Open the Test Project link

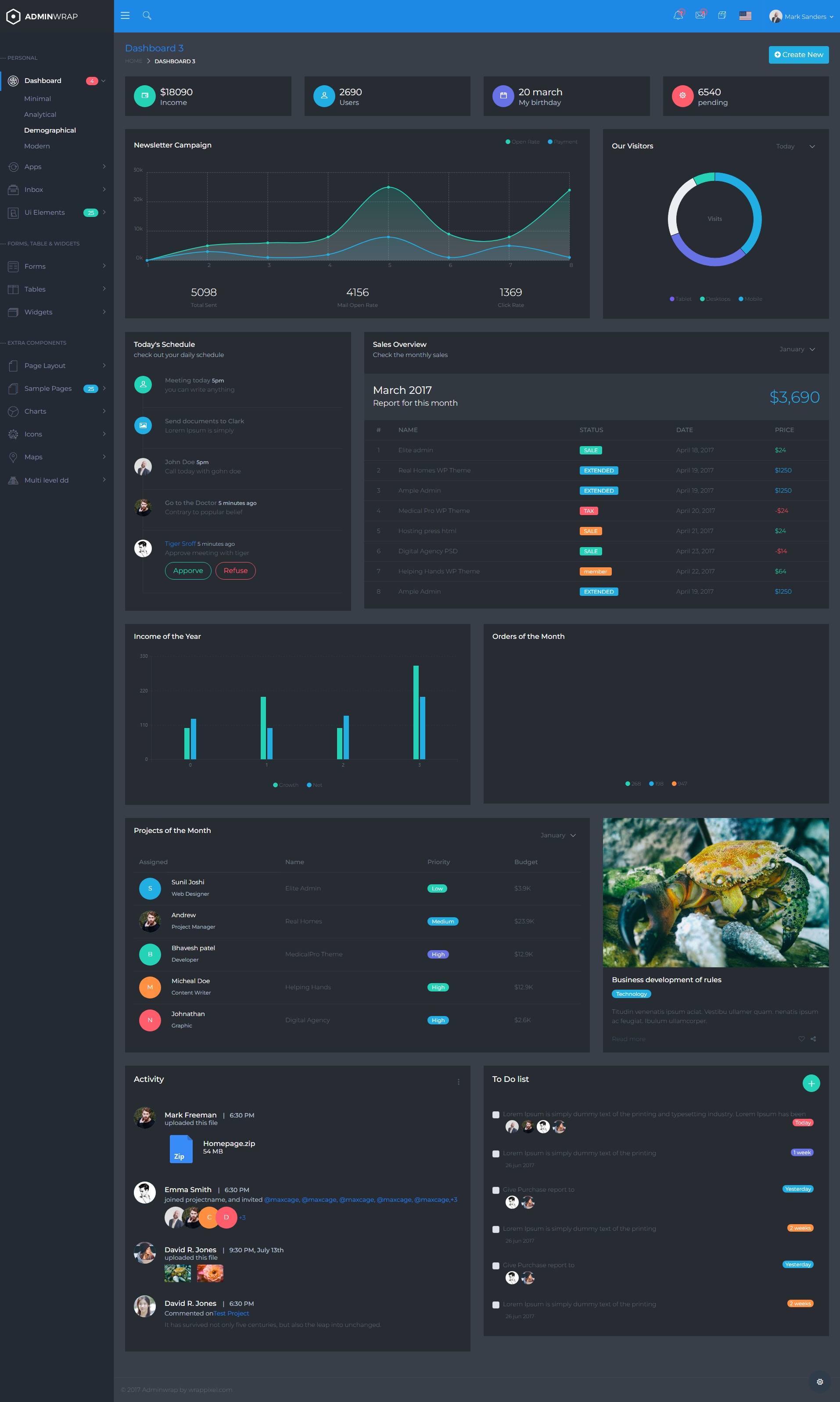[231, 1314]
